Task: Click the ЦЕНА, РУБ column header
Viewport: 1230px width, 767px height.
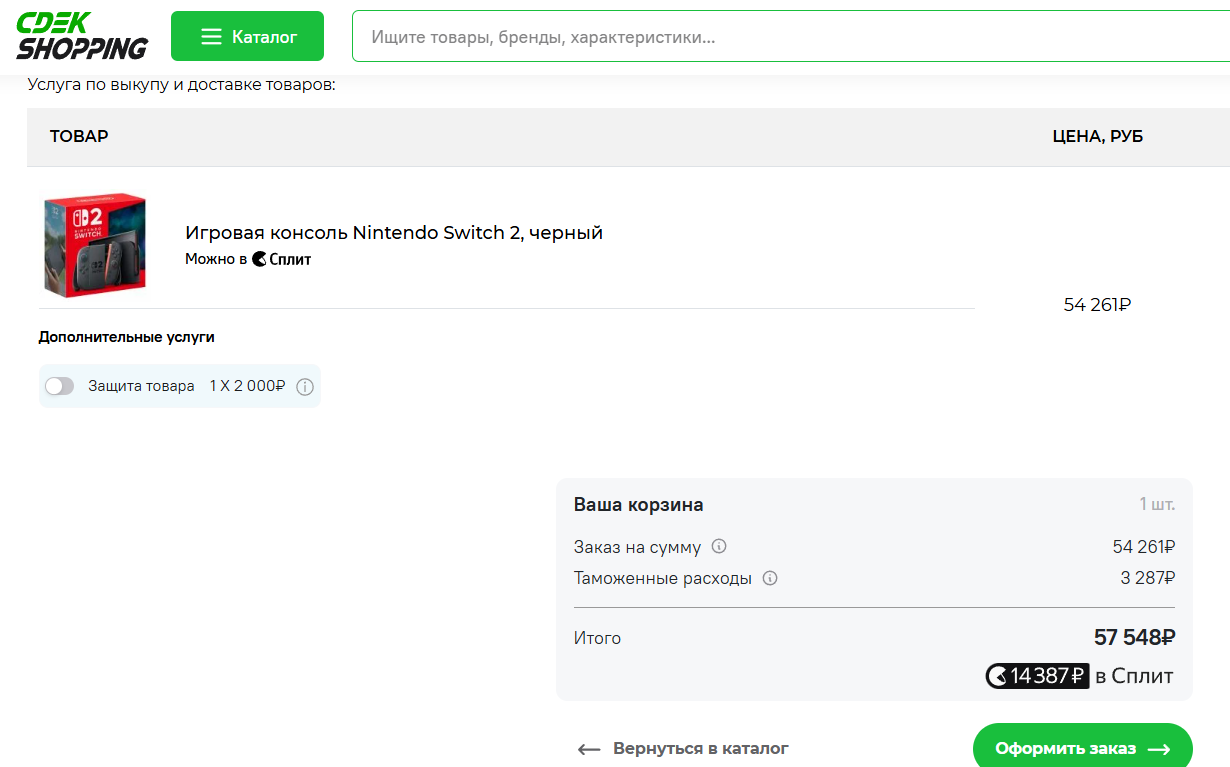Action: point(1098,137)
